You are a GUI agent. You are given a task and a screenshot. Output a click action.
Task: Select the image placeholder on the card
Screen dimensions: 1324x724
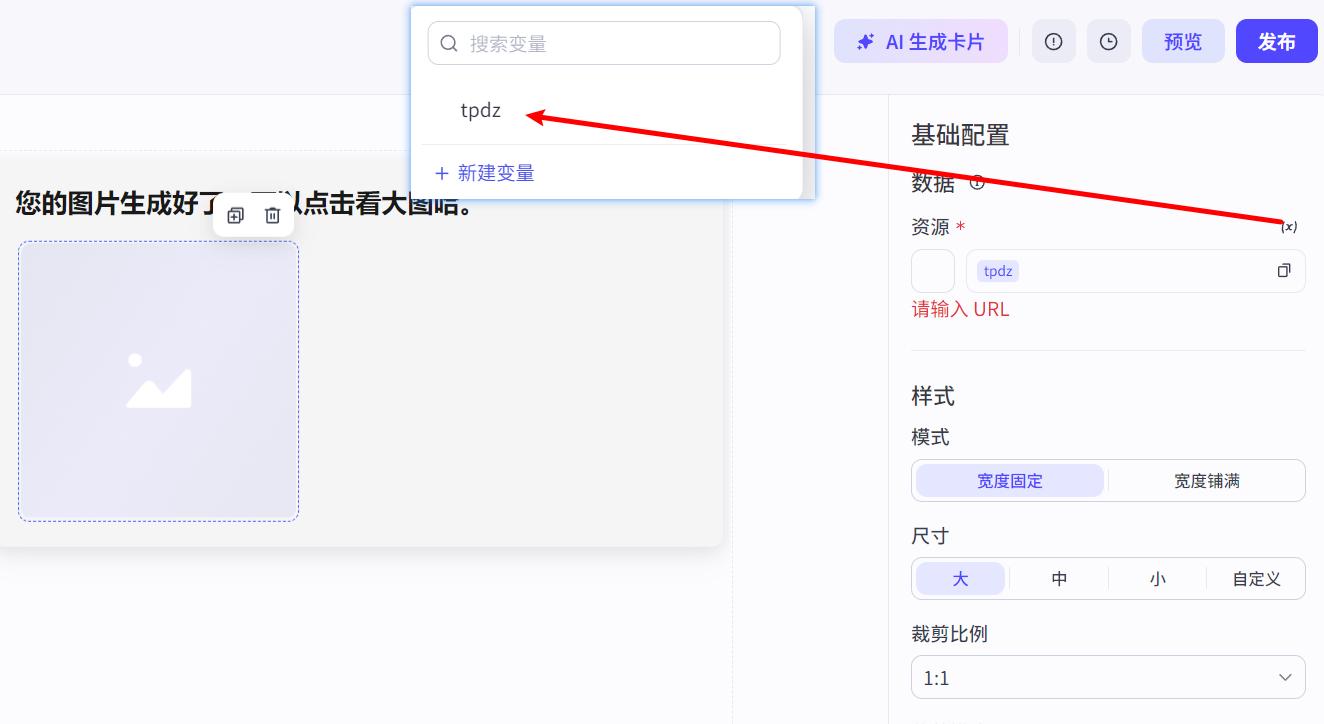[158, 381]
